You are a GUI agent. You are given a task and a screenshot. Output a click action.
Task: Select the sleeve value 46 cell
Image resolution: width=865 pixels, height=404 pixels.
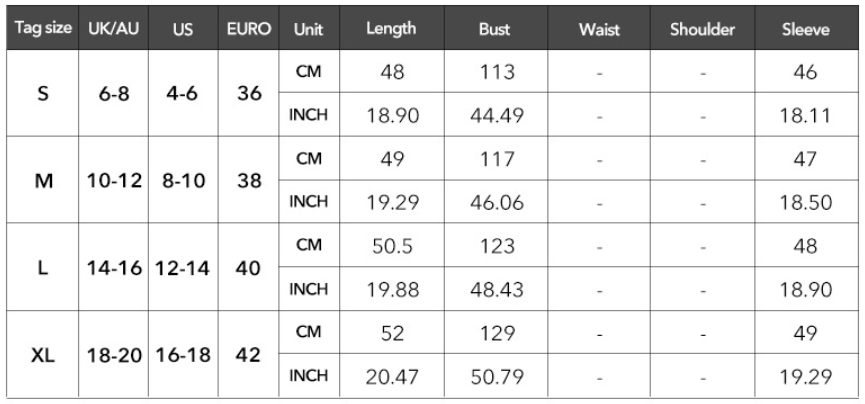tap(806, 71)
